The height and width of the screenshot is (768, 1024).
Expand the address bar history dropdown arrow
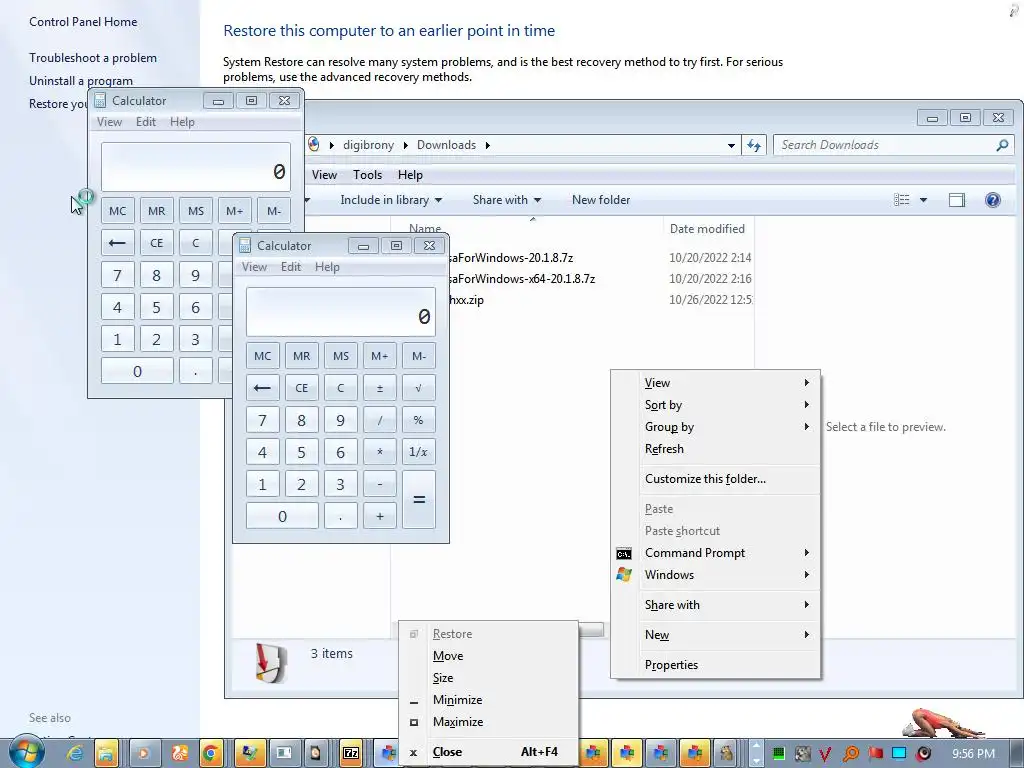click(731, 146)
